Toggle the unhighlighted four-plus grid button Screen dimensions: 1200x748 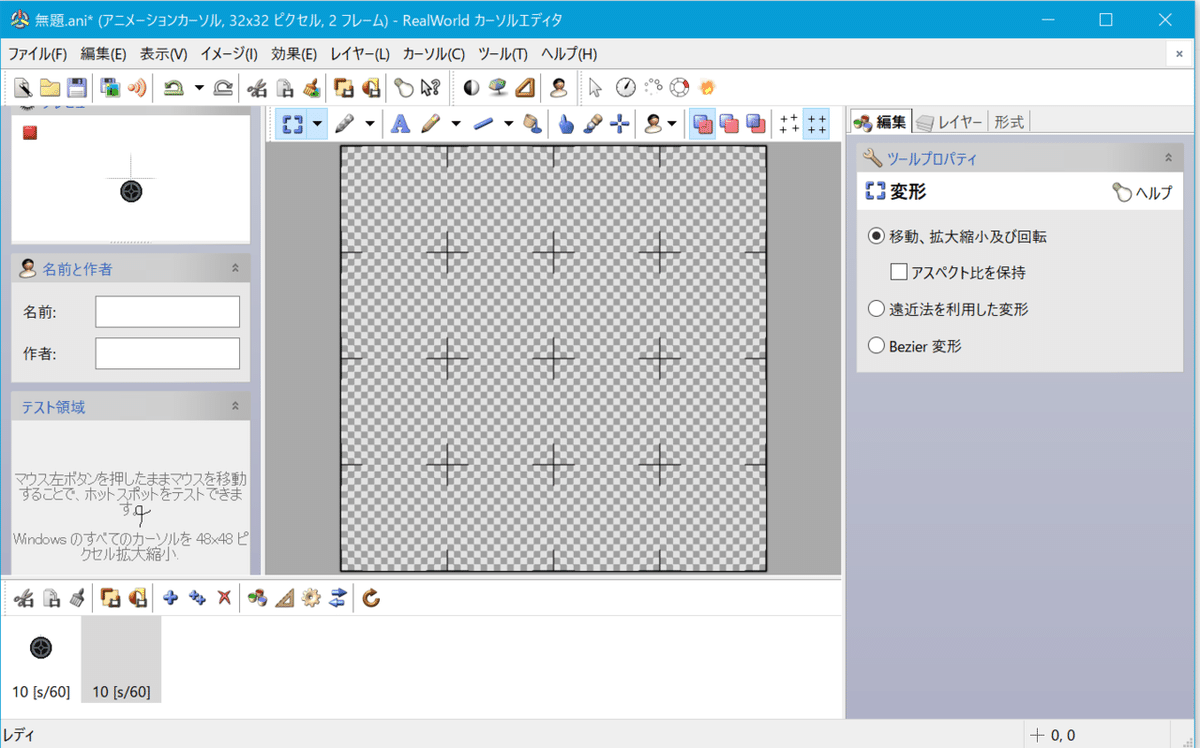click(x=789, y=124)
